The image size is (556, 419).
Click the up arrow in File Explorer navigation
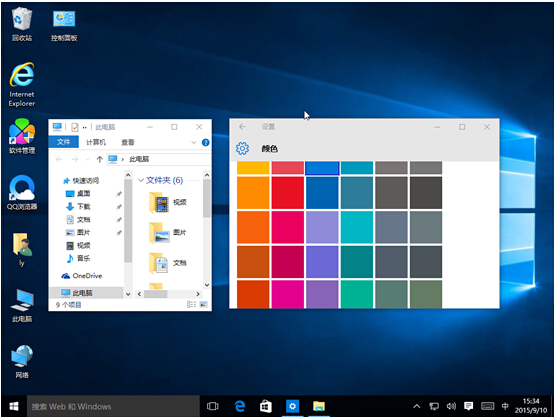[x=100, y=159]
